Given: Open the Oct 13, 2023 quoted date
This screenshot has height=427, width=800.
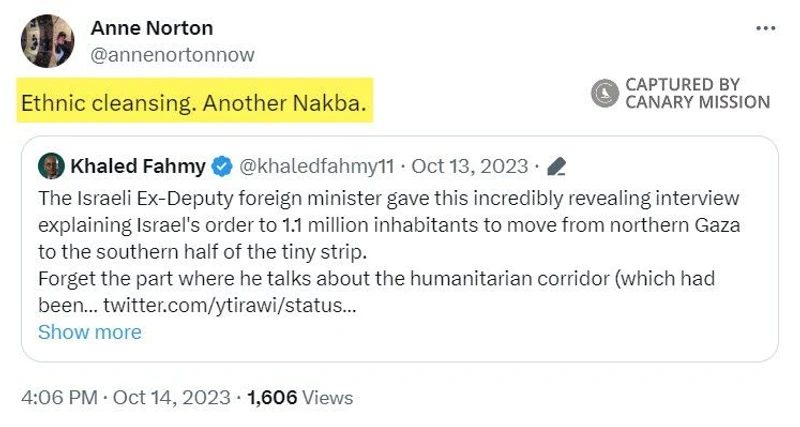Looking at the screenshot, I should (469, 165).
